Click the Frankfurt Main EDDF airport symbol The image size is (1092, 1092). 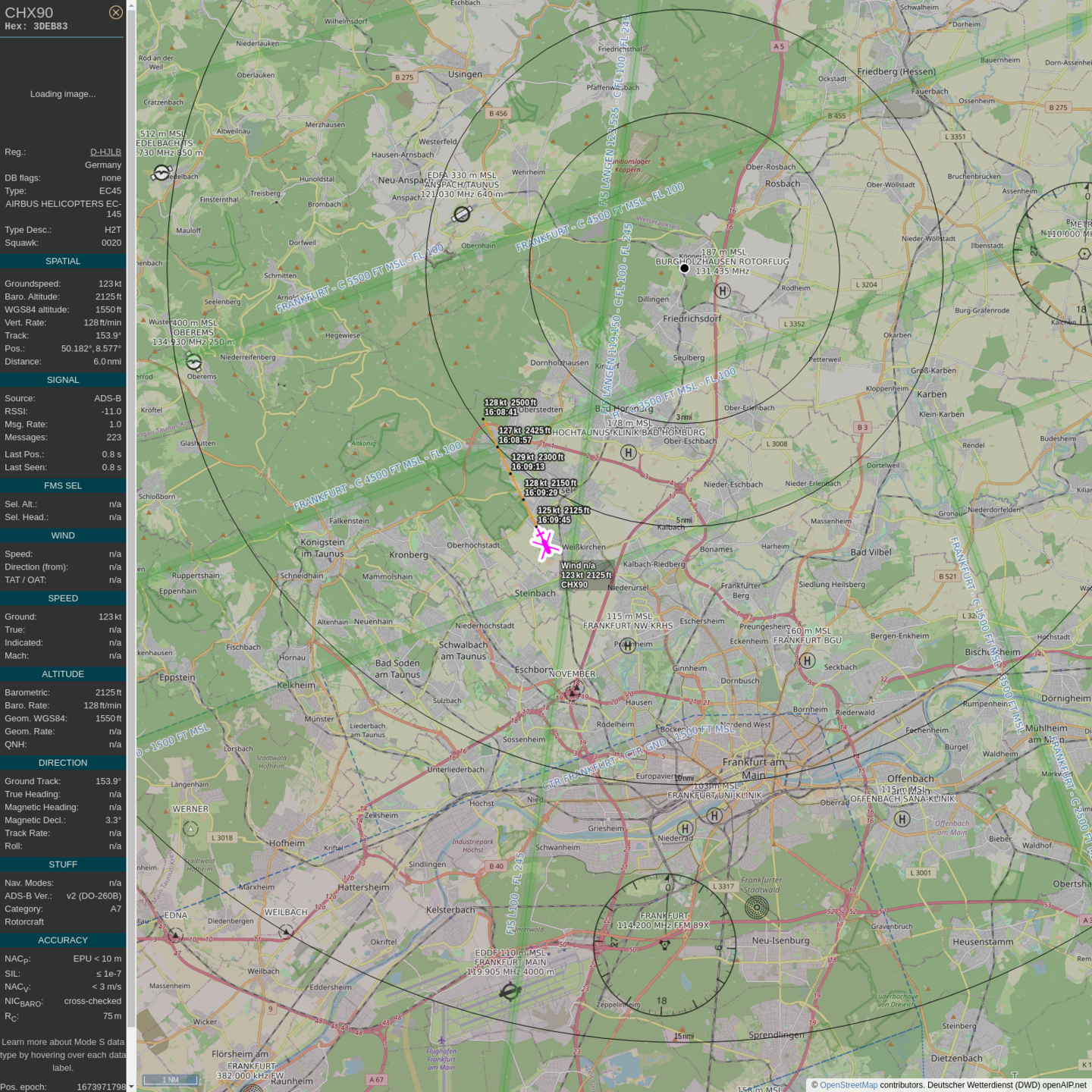coord(510,991)
